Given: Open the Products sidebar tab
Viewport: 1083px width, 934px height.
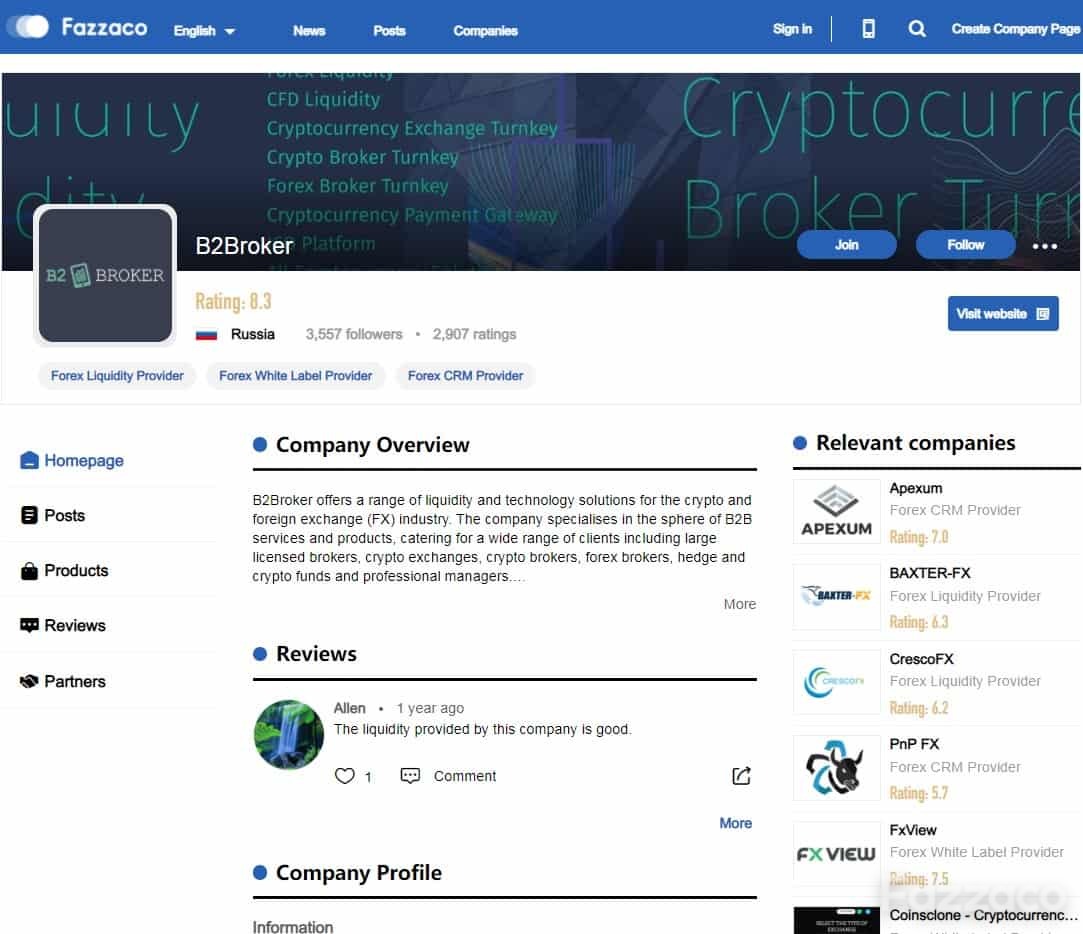Looking at the screenshot, I should click(64, 571).
